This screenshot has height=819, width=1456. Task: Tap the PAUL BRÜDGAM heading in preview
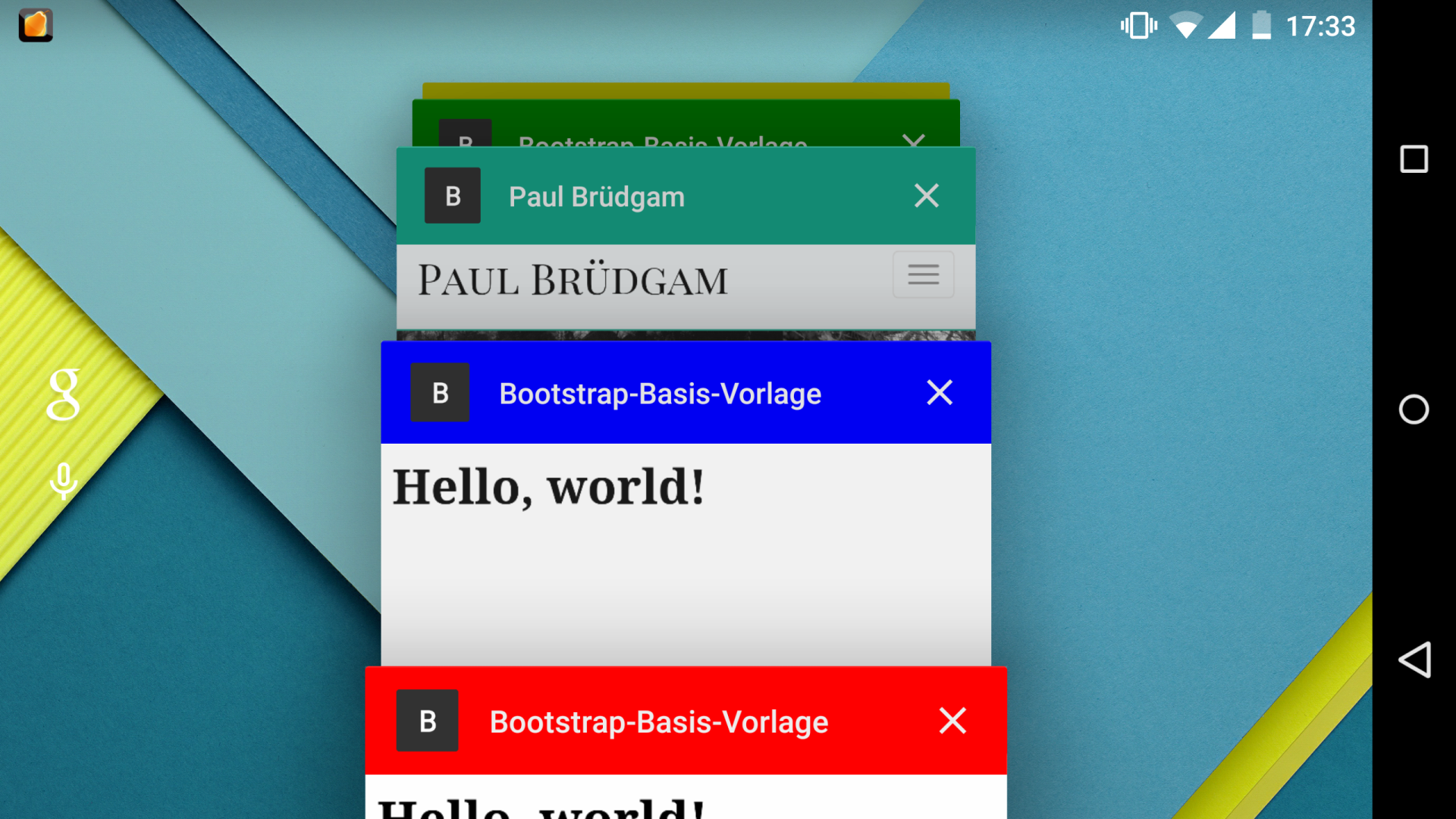573,280
